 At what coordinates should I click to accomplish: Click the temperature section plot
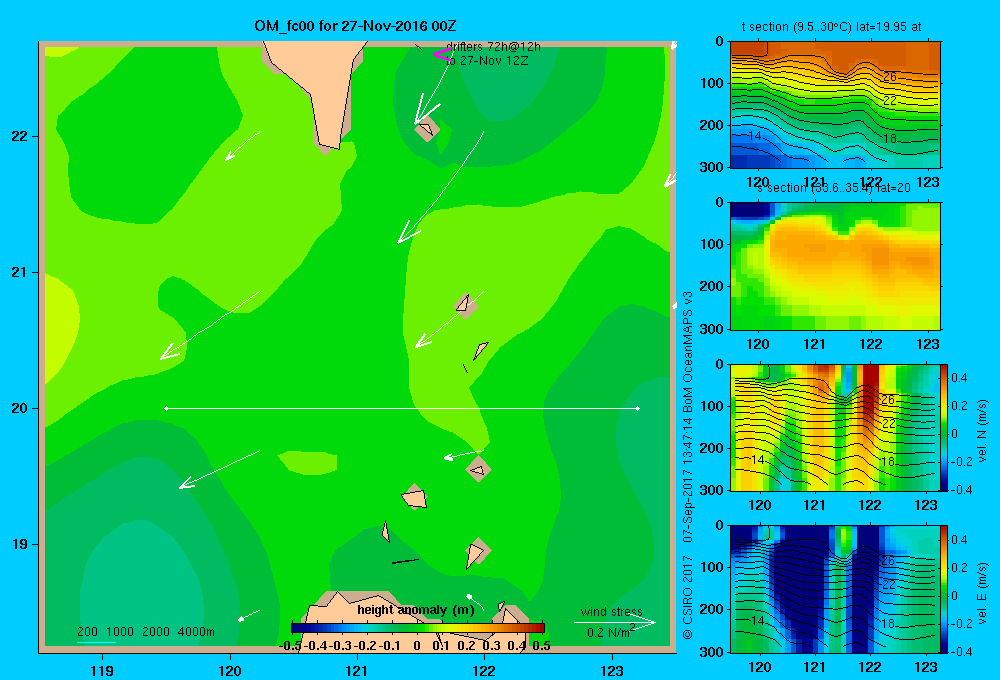[835, 105]
